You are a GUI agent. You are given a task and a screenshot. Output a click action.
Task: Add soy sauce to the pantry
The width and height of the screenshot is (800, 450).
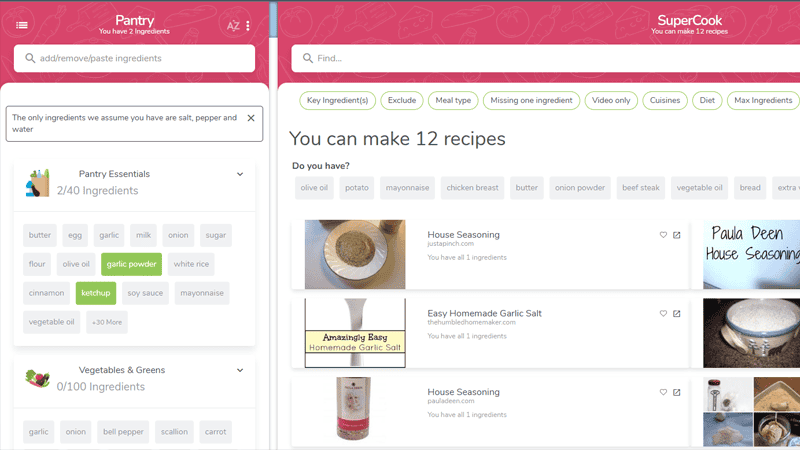tap(145, 293)
